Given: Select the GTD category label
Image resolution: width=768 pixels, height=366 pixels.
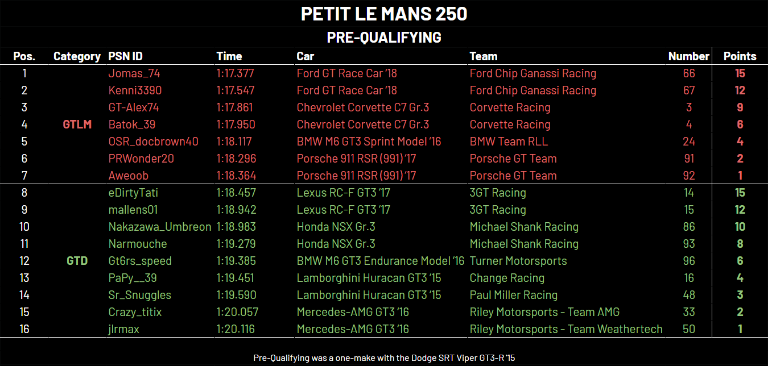Looking at the screenshot, I should pos(77,261).
